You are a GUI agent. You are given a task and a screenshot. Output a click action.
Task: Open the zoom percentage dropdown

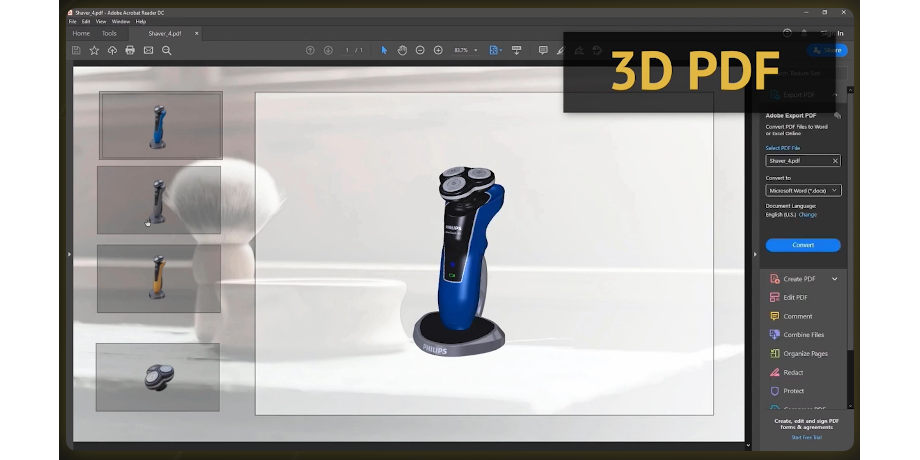(x=476, y=50)
